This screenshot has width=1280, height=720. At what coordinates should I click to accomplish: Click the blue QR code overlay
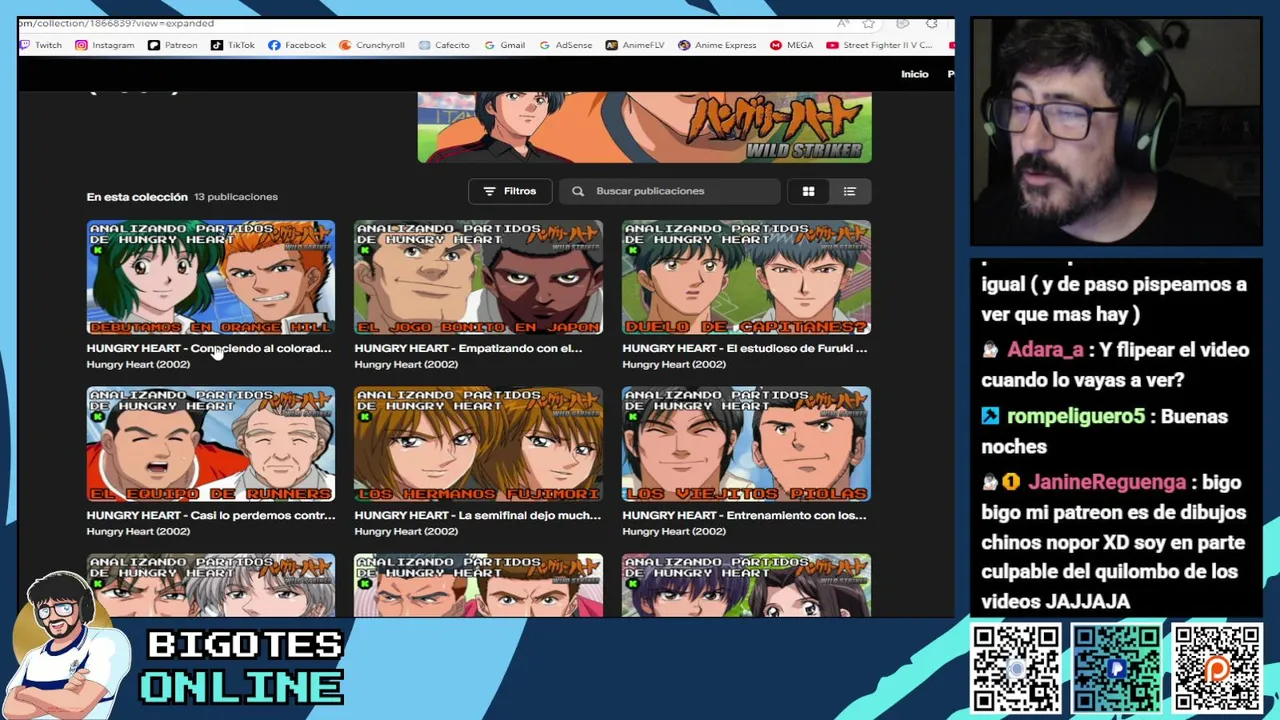pyautogui.click(x=1116, y=668)
